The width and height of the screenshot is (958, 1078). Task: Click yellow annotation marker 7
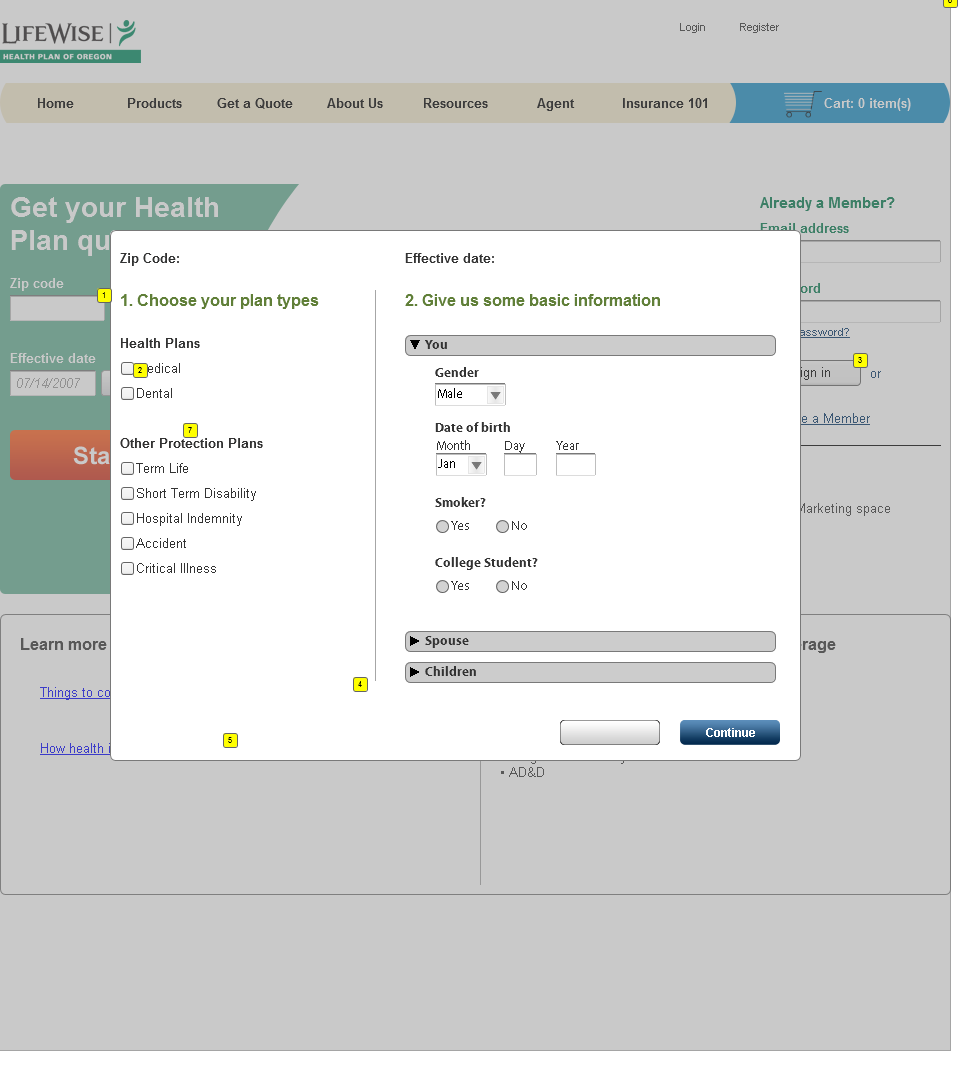tap(190, 430)
